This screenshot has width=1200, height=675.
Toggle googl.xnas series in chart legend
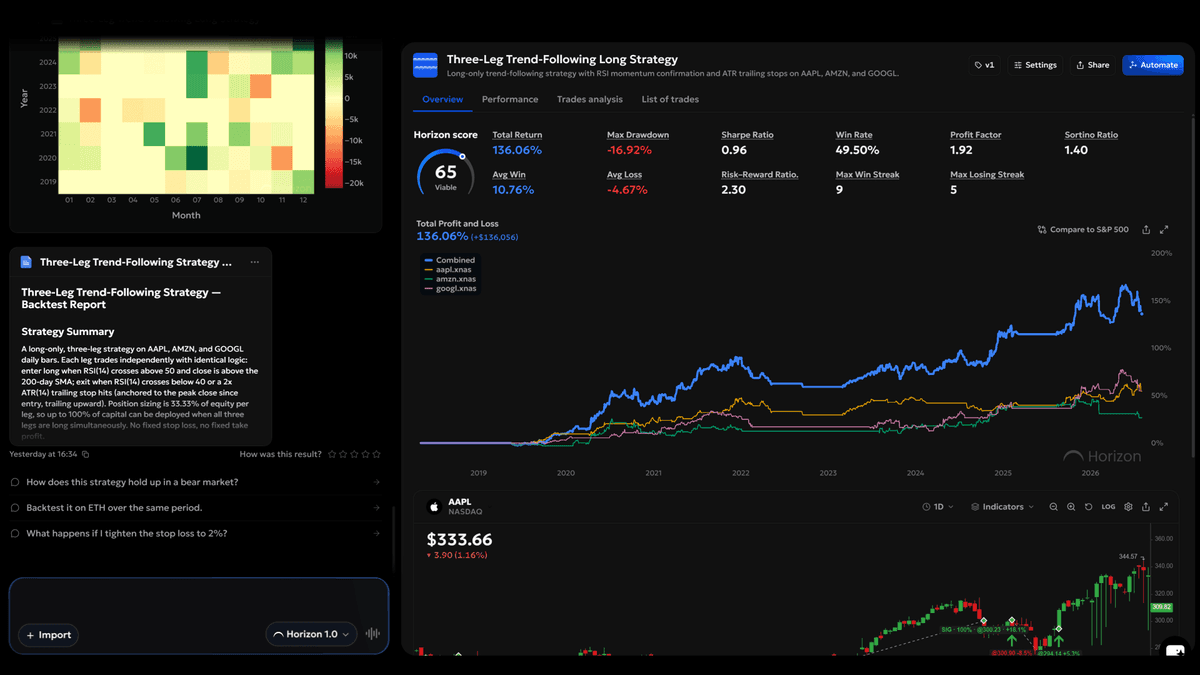(450, 288)
